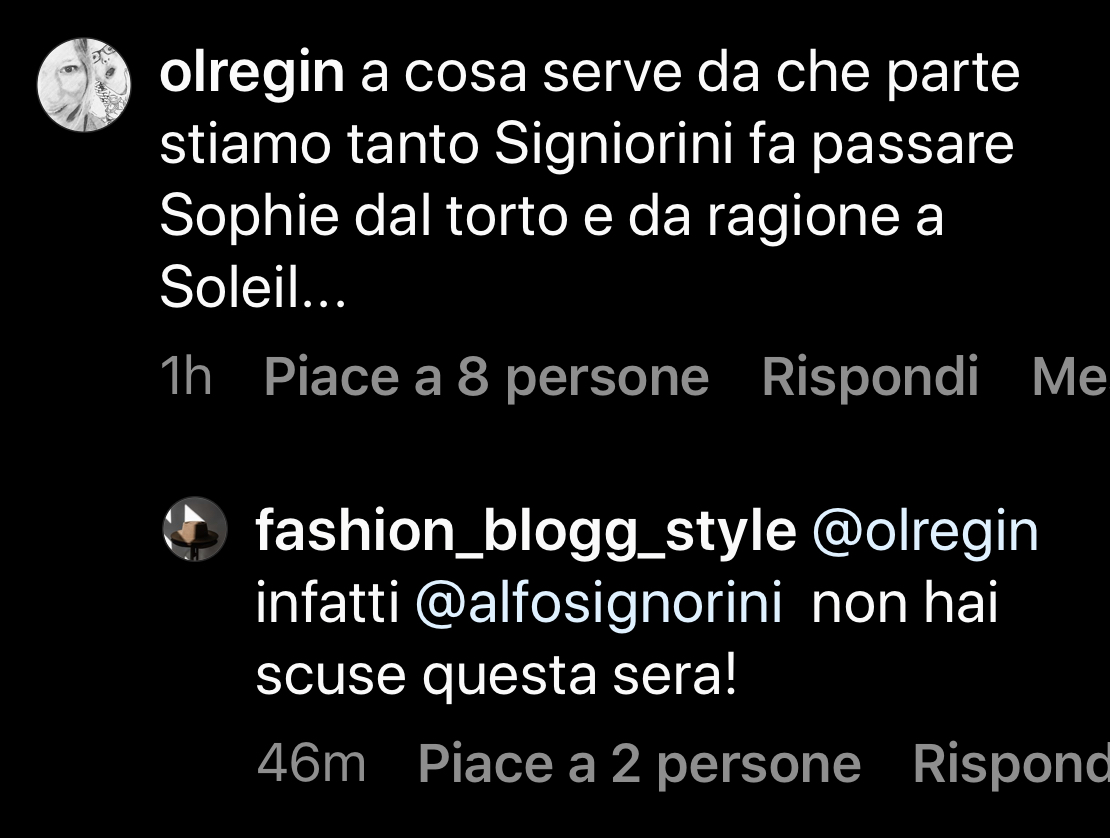Select the line "a cosa serve da che parte"
Screen dimensions: 1110x838
(x=690, y=75)
